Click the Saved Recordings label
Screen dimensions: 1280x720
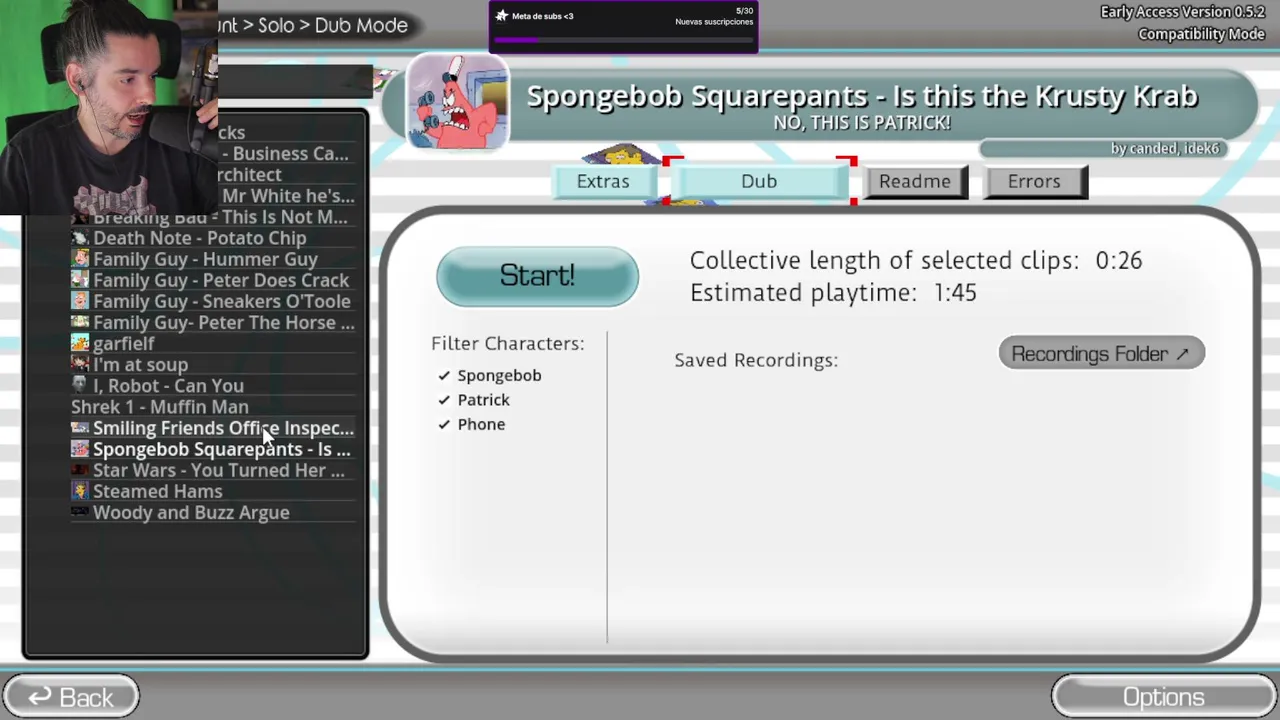coord(756,360)
